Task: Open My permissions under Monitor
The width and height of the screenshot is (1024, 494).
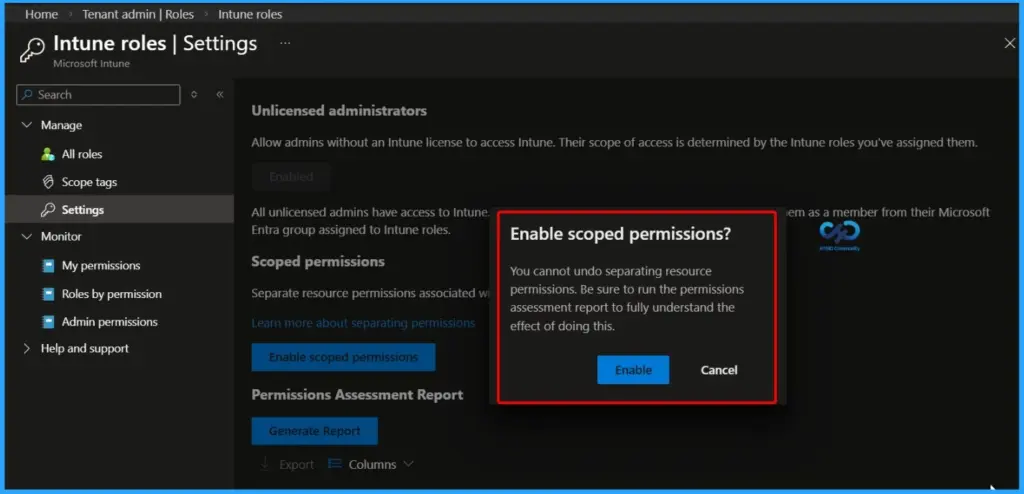Action: click(x=101, y=265)
